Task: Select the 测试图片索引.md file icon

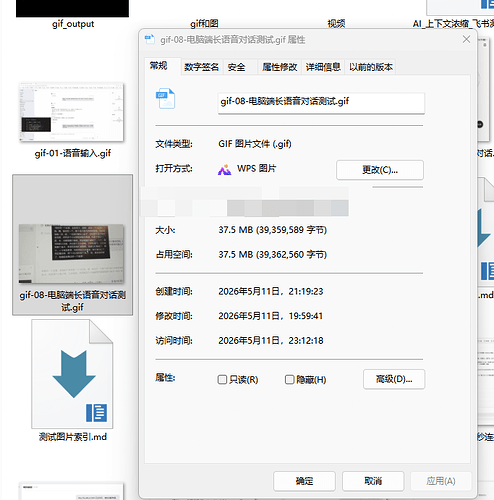Action: 72,374
